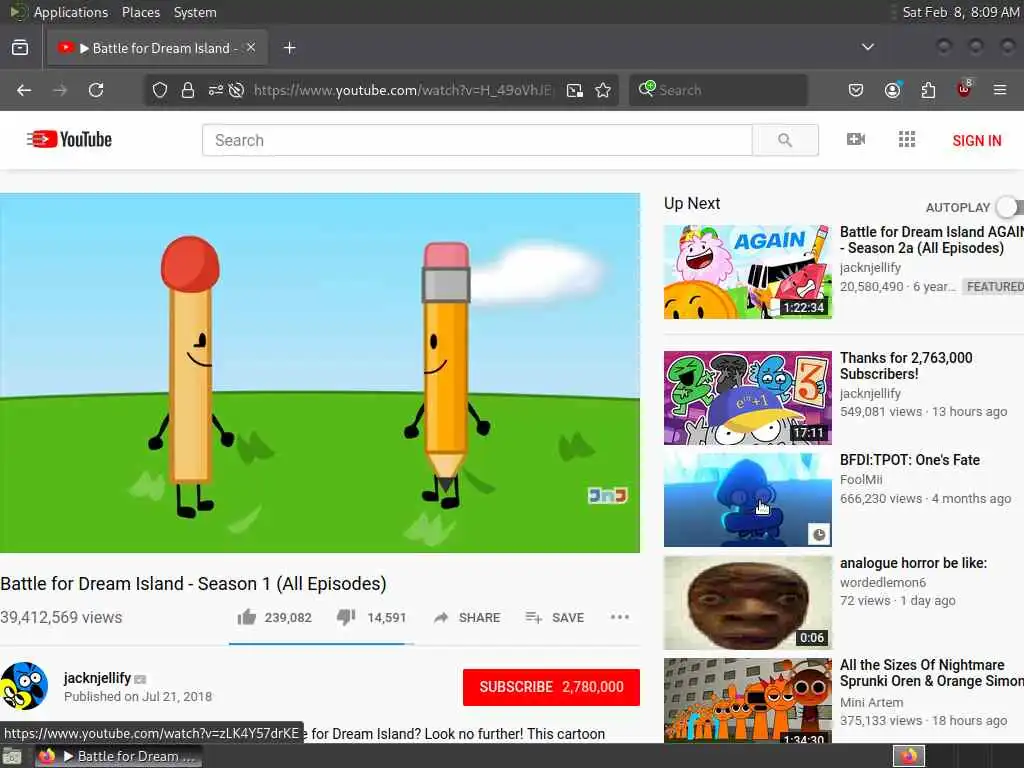
Task: Save the video to a playlist
Action: (555, 618)
